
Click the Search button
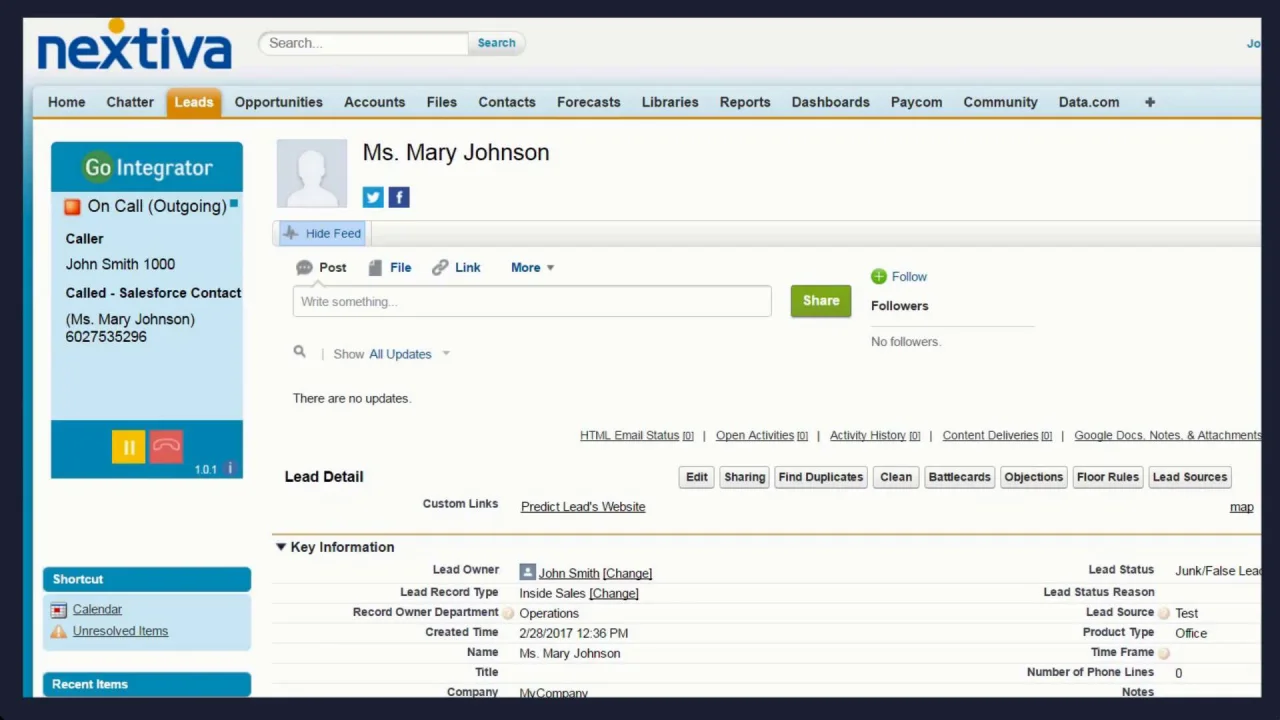(496, 43)
